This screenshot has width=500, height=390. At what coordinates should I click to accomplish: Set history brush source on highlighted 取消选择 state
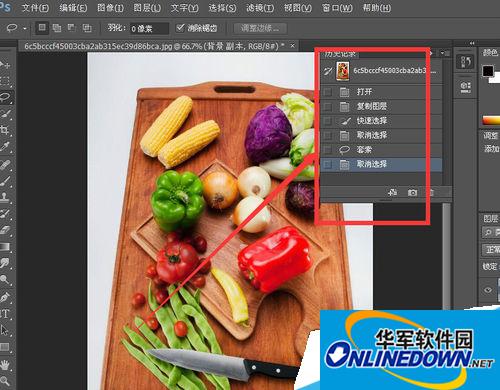pyautogui.click(x=328, y=164)
